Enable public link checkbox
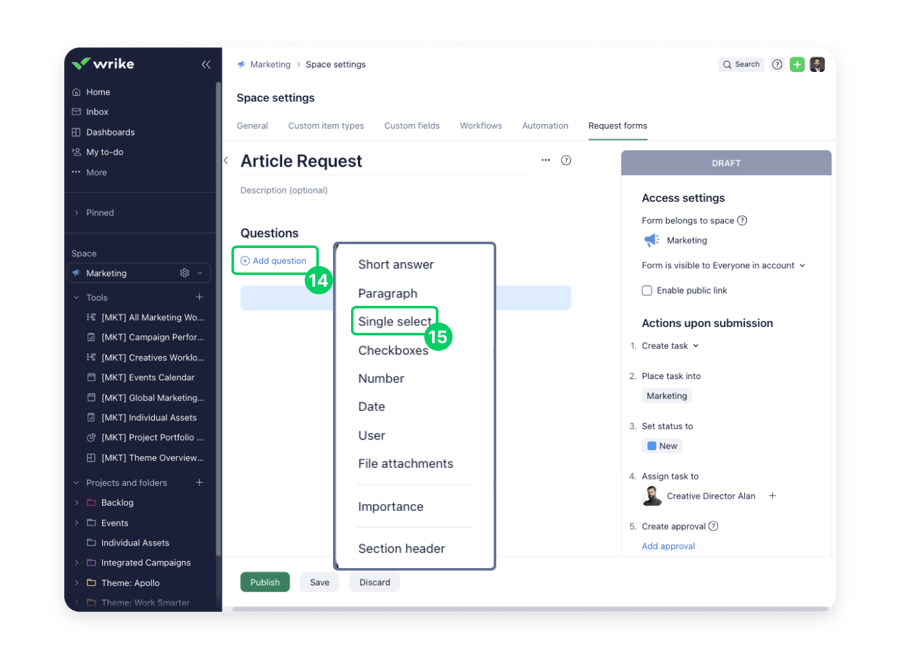 coord(647,290)
